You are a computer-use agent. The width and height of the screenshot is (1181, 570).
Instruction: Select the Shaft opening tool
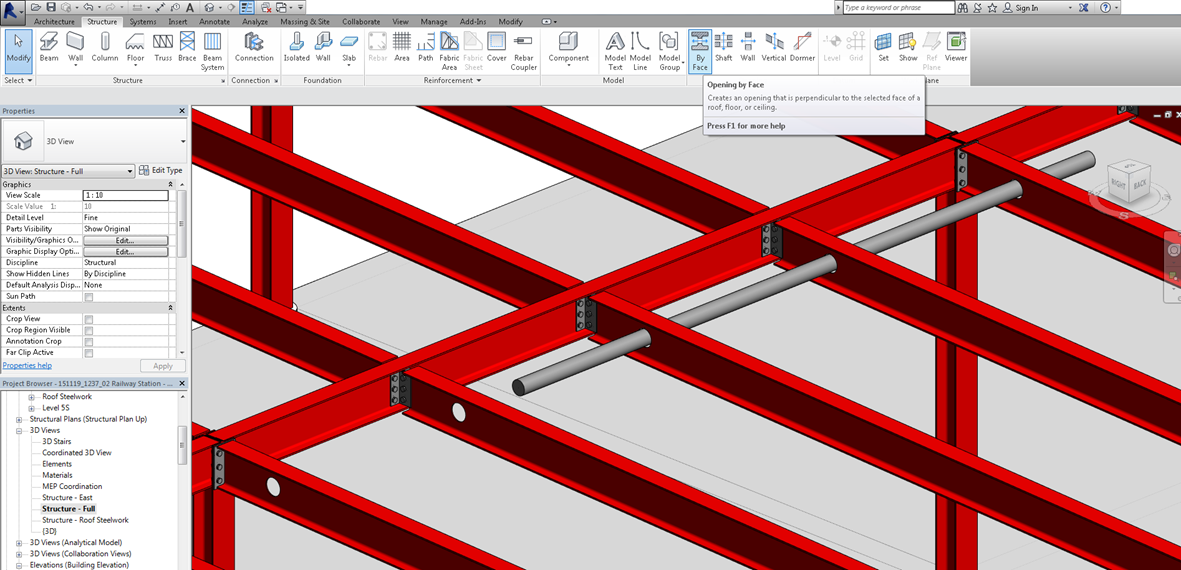tap(723, 46)
